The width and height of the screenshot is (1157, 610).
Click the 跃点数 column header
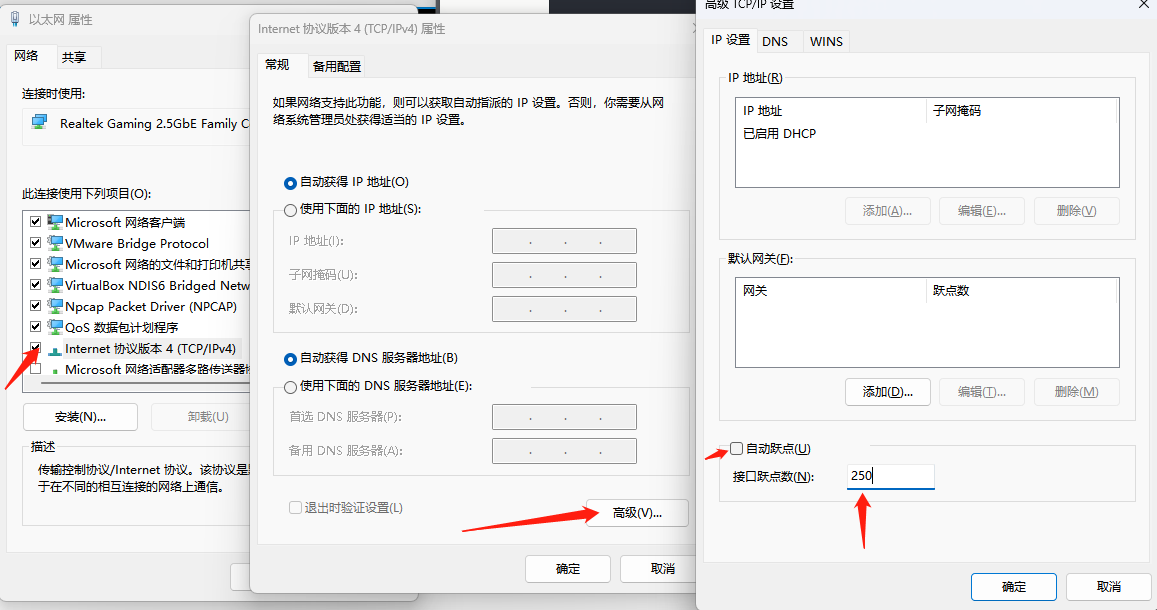pyautogui.click(x=1021, y=291)
